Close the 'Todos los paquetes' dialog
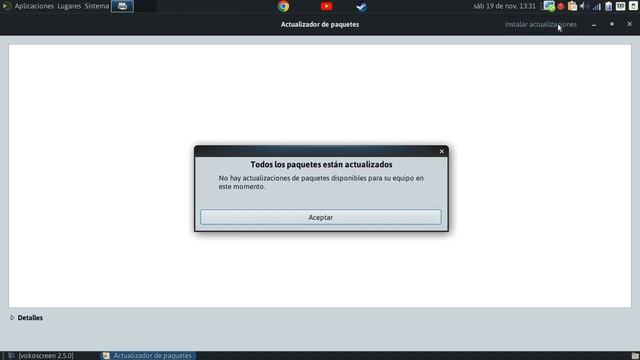Viewport: 640px width, 360px height. 442,151
